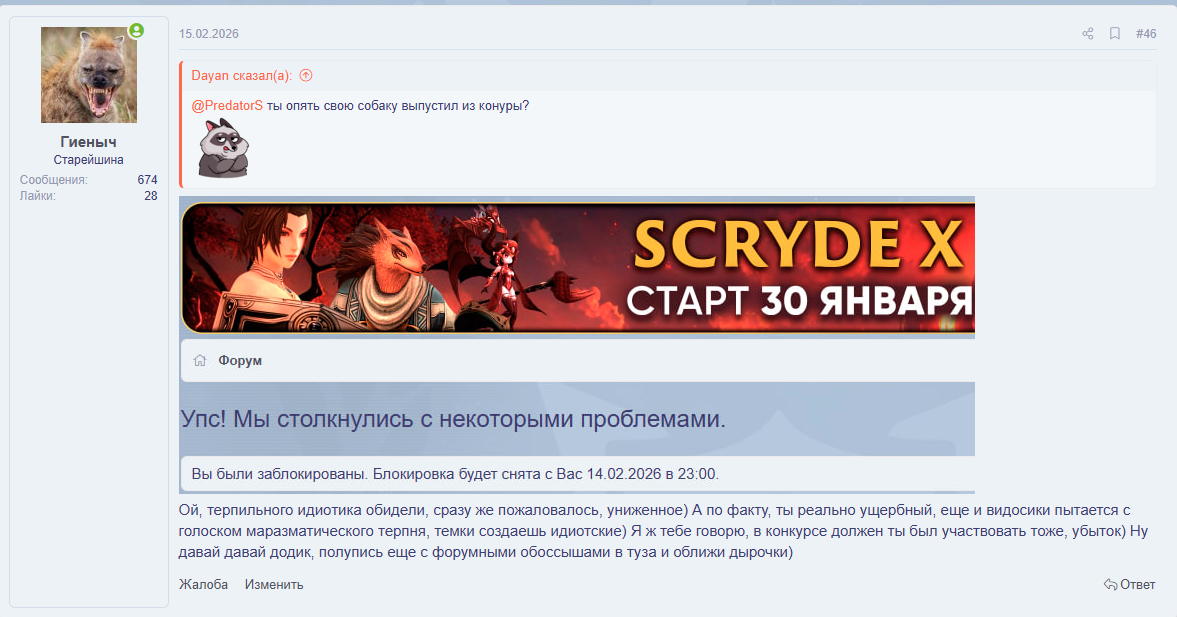Viewport: 1177px width, 617px height.
Task: Click Форум breadcrumb in embedded screenshot
Action: pyautogui.click(x=240, y=360)
